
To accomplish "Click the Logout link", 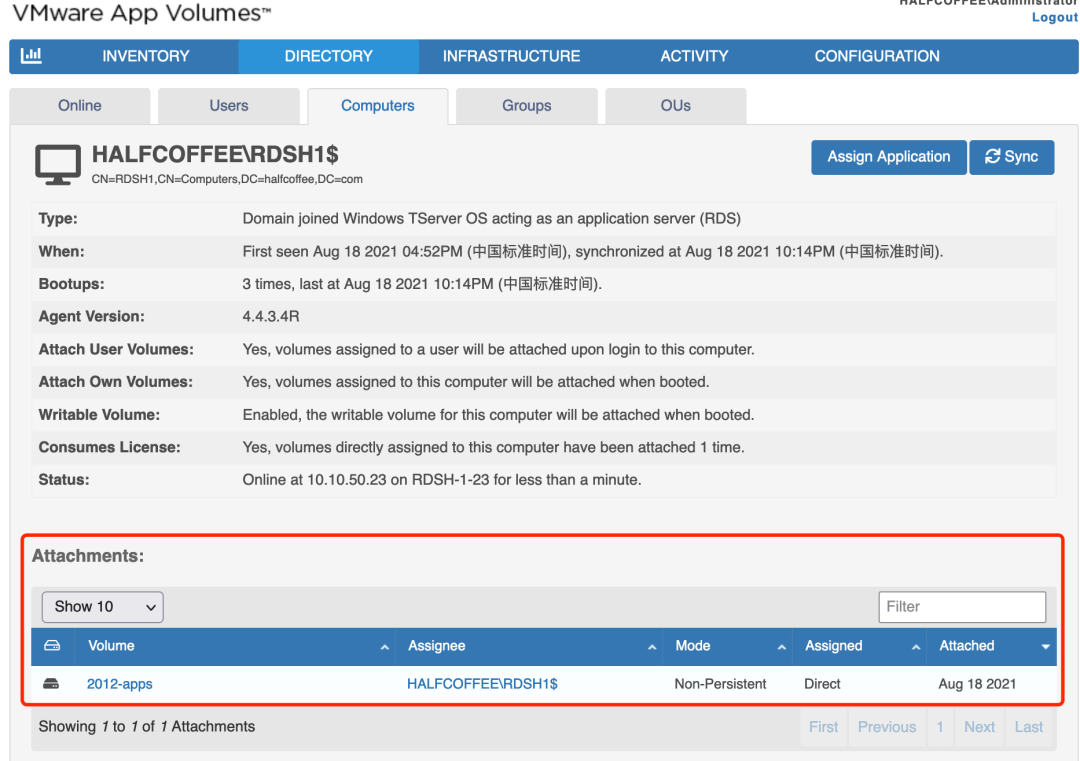I will tap(1055, 17).
